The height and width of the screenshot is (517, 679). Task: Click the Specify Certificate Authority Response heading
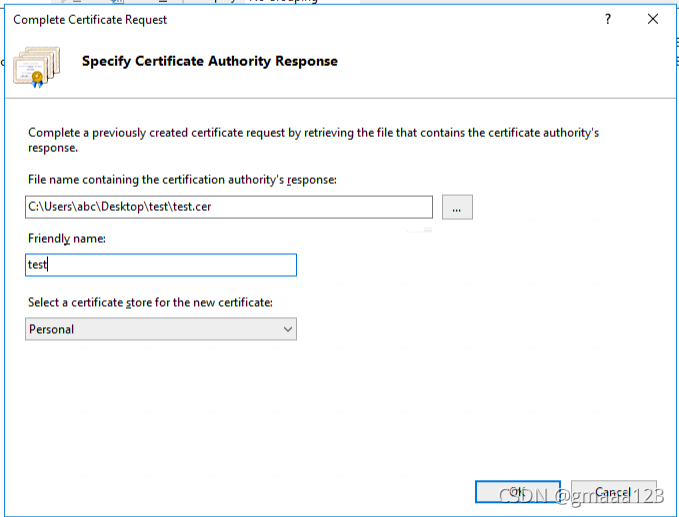point(210,61)
